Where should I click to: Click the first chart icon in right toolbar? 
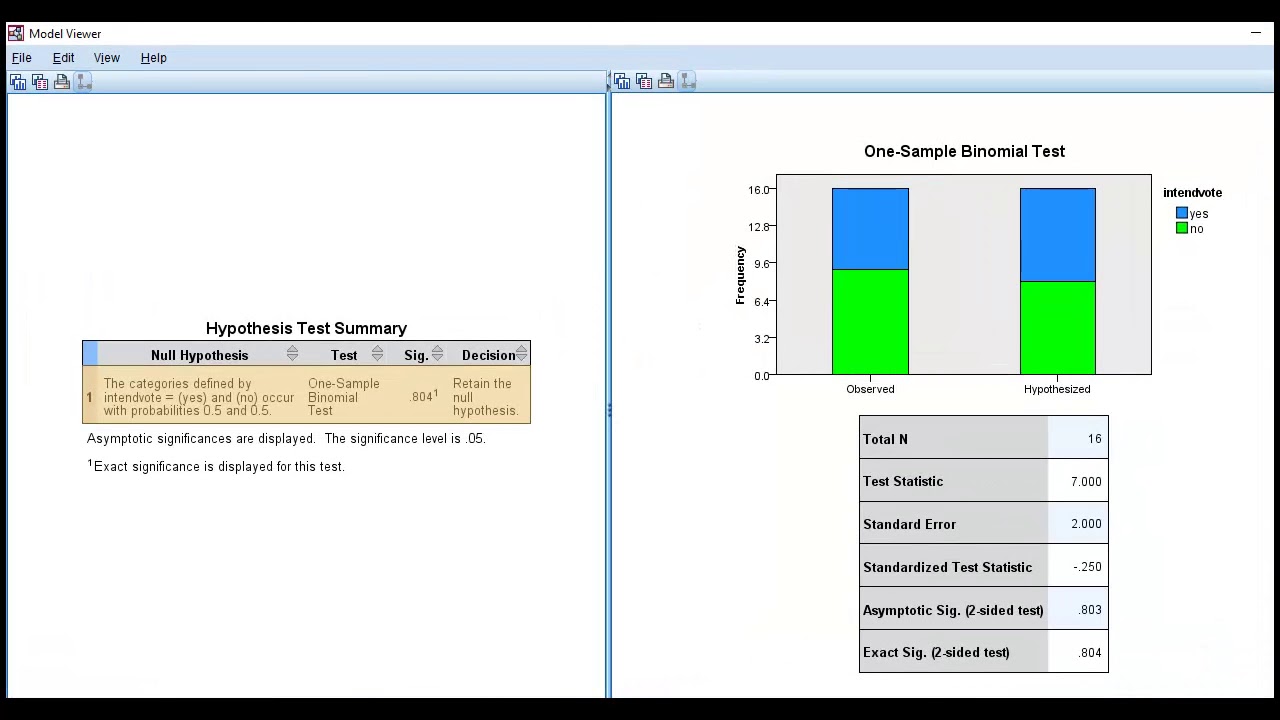pyautogui.click(x=622, y=81)
